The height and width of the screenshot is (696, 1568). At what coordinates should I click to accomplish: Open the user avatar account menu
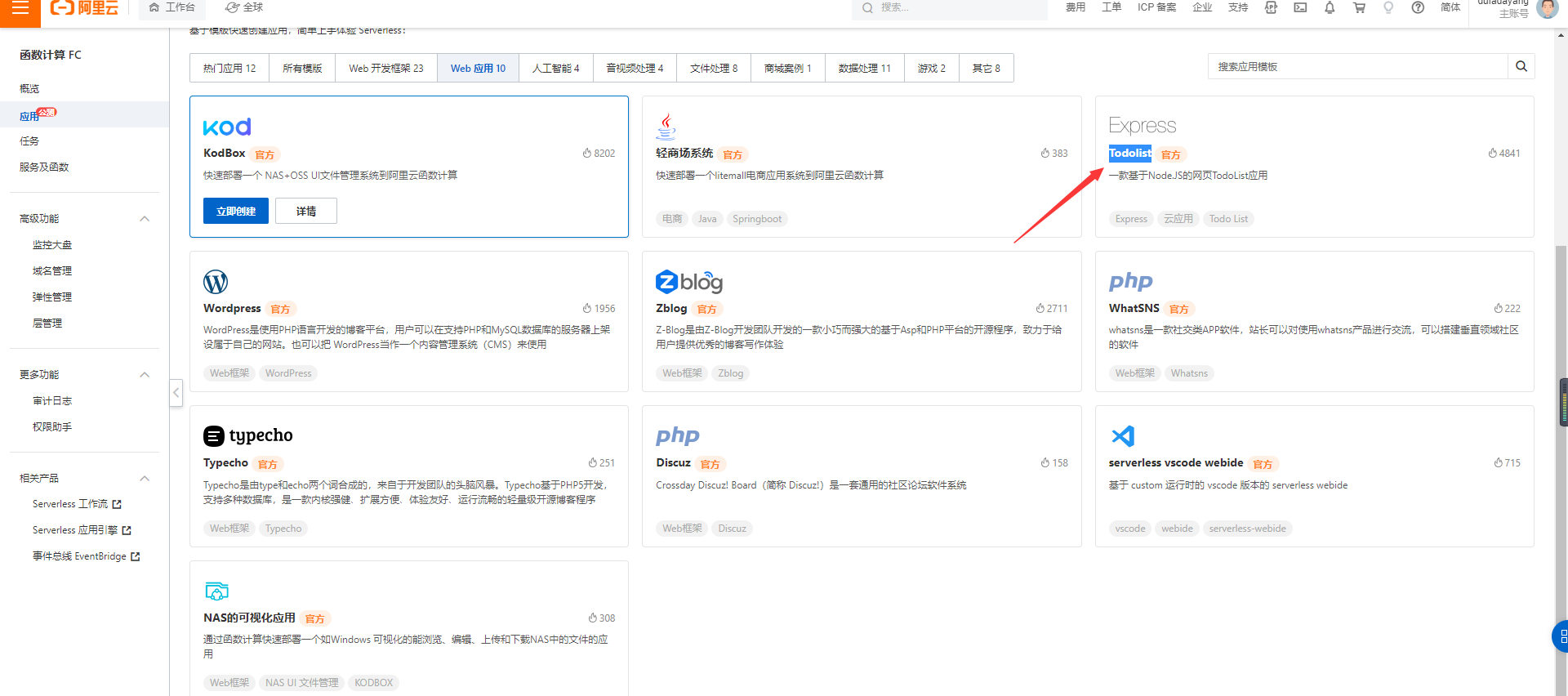(1546, 8)
